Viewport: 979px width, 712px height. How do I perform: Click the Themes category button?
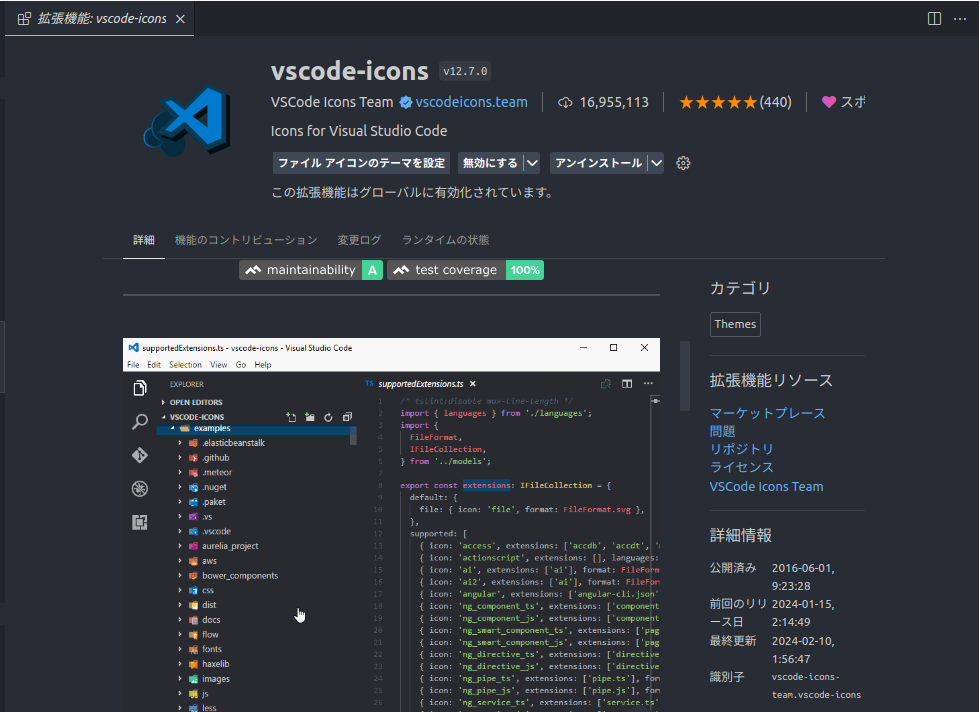coord(735,324)
